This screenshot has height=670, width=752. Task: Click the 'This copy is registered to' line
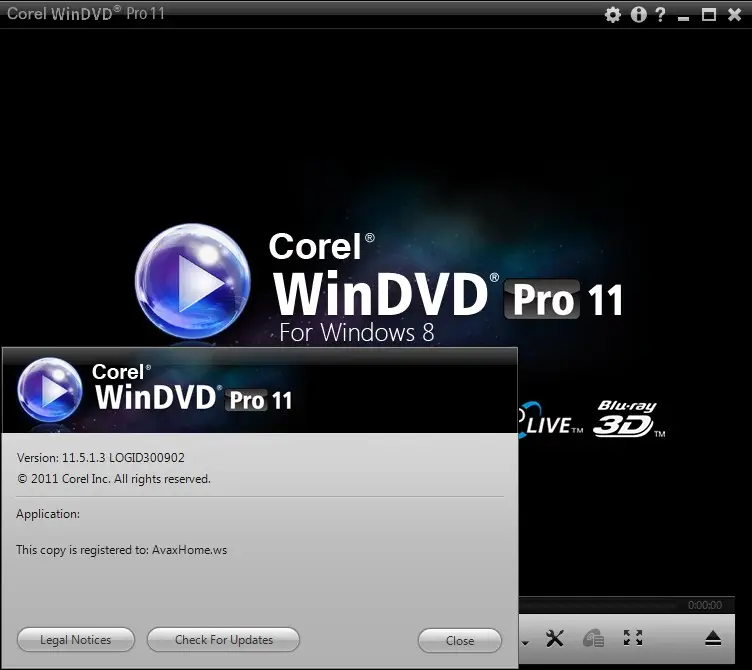(x=121, y=550)
